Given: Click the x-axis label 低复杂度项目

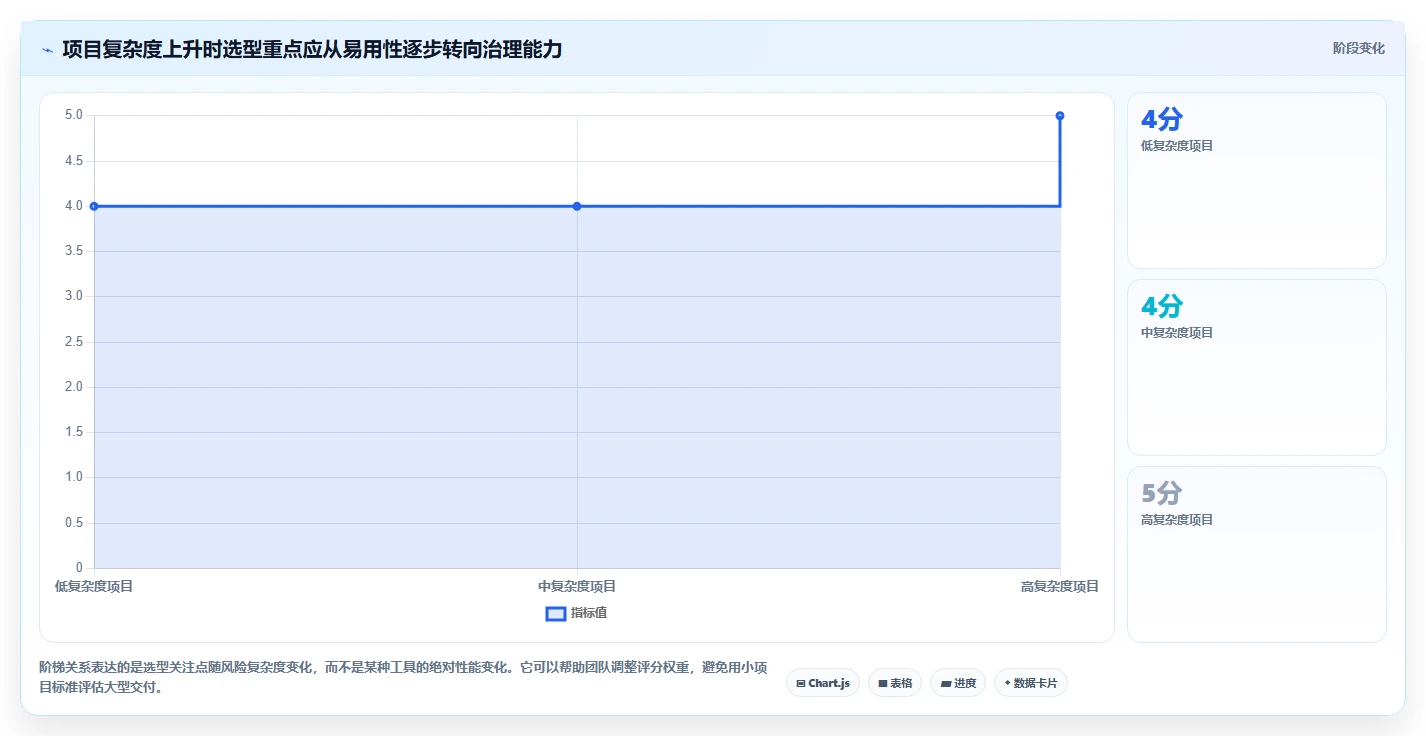Looking at the screenshot, I should point(94,587).
